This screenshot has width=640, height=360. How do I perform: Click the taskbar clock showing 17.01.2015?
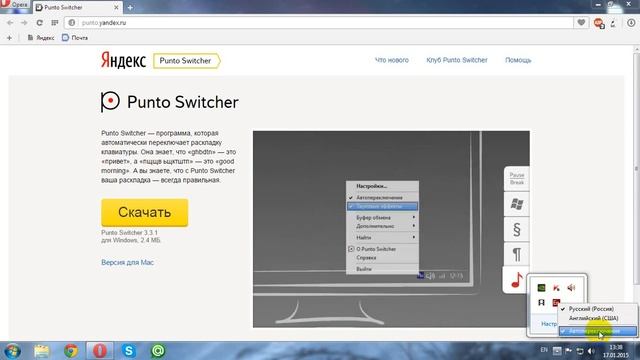point(616,351)
